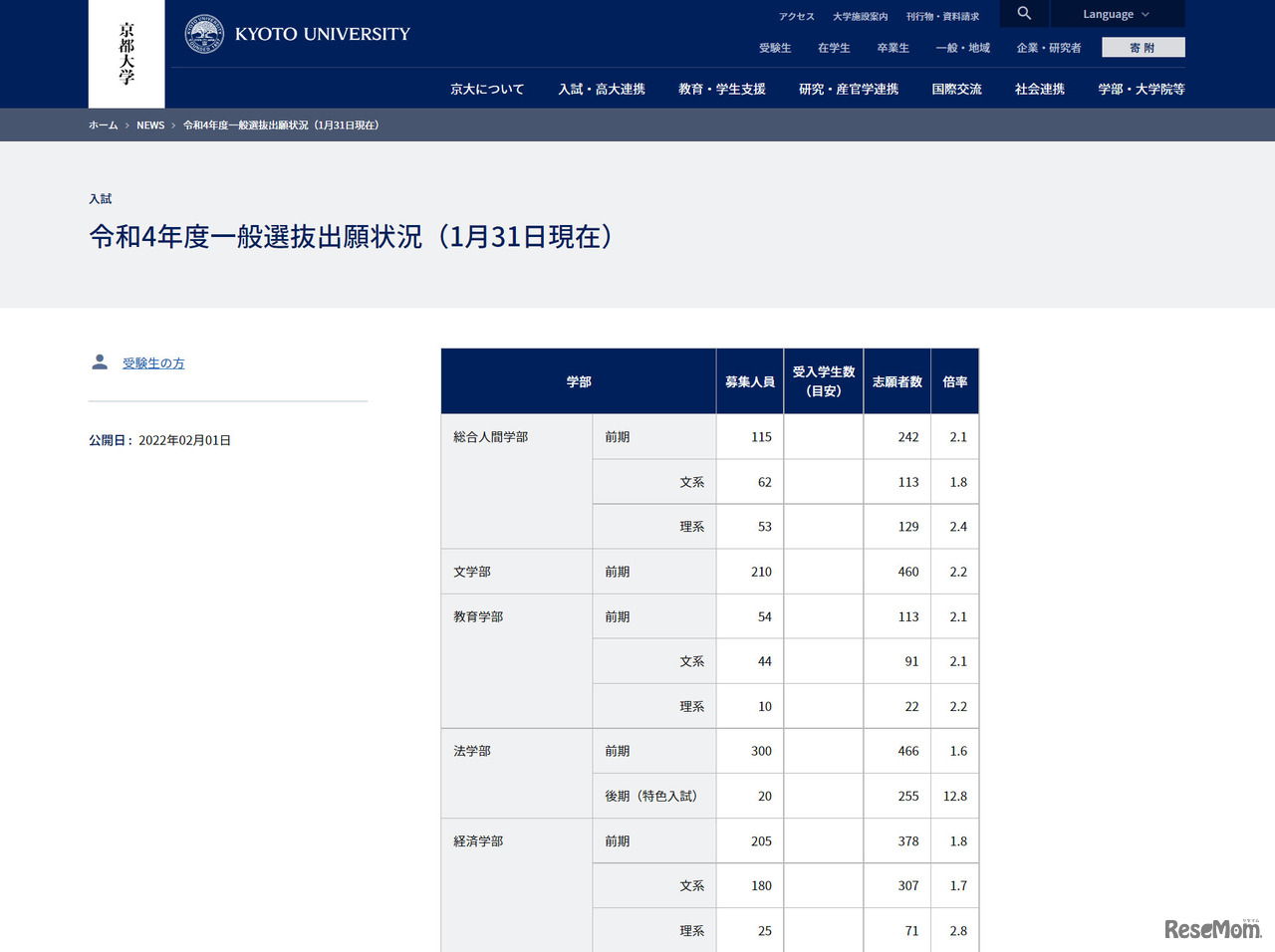Click ホーム in the breadcrumb
This screenshot has width=1275, height=952.
103,125
